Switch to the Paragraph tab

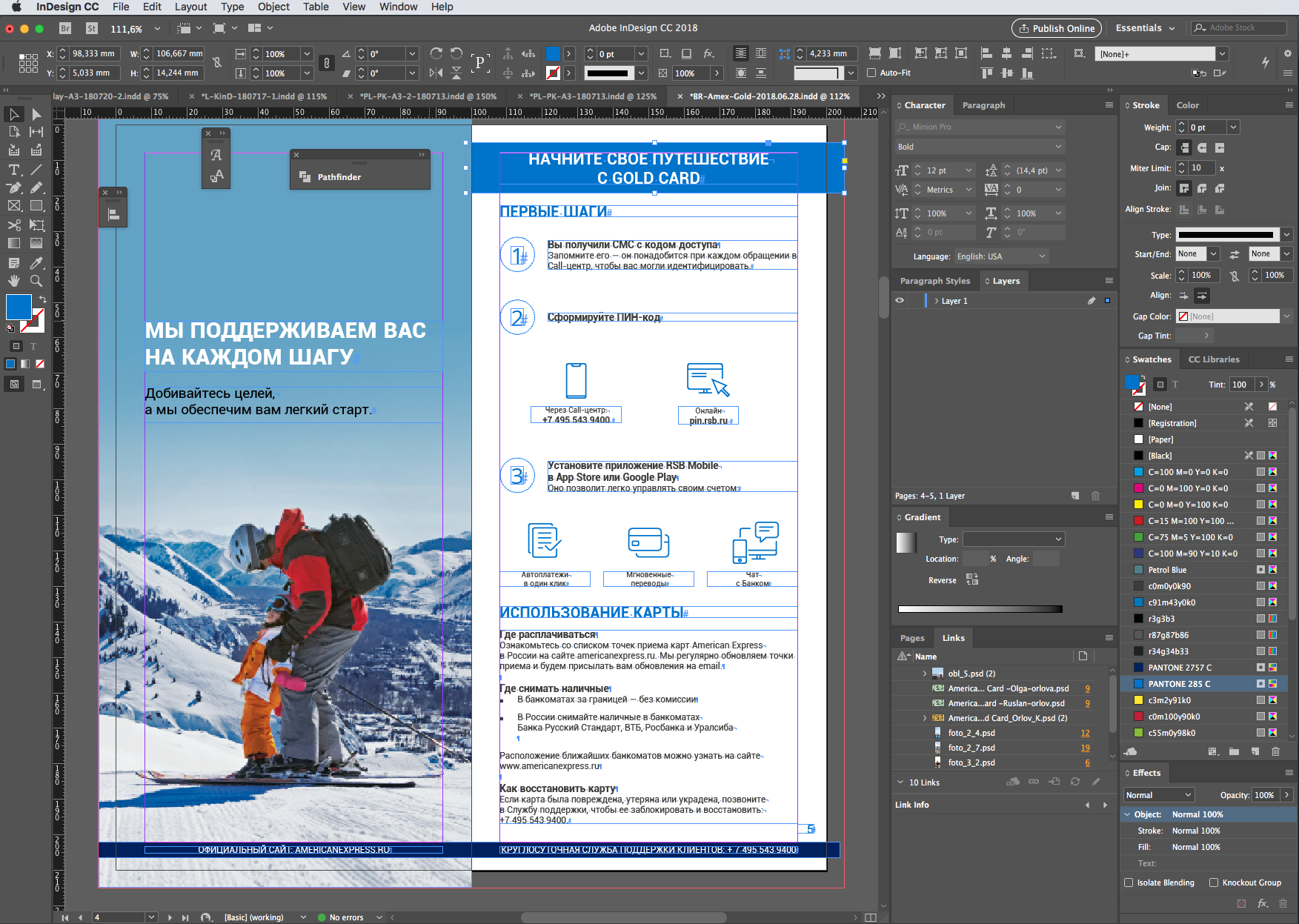[x=983, y=105]
